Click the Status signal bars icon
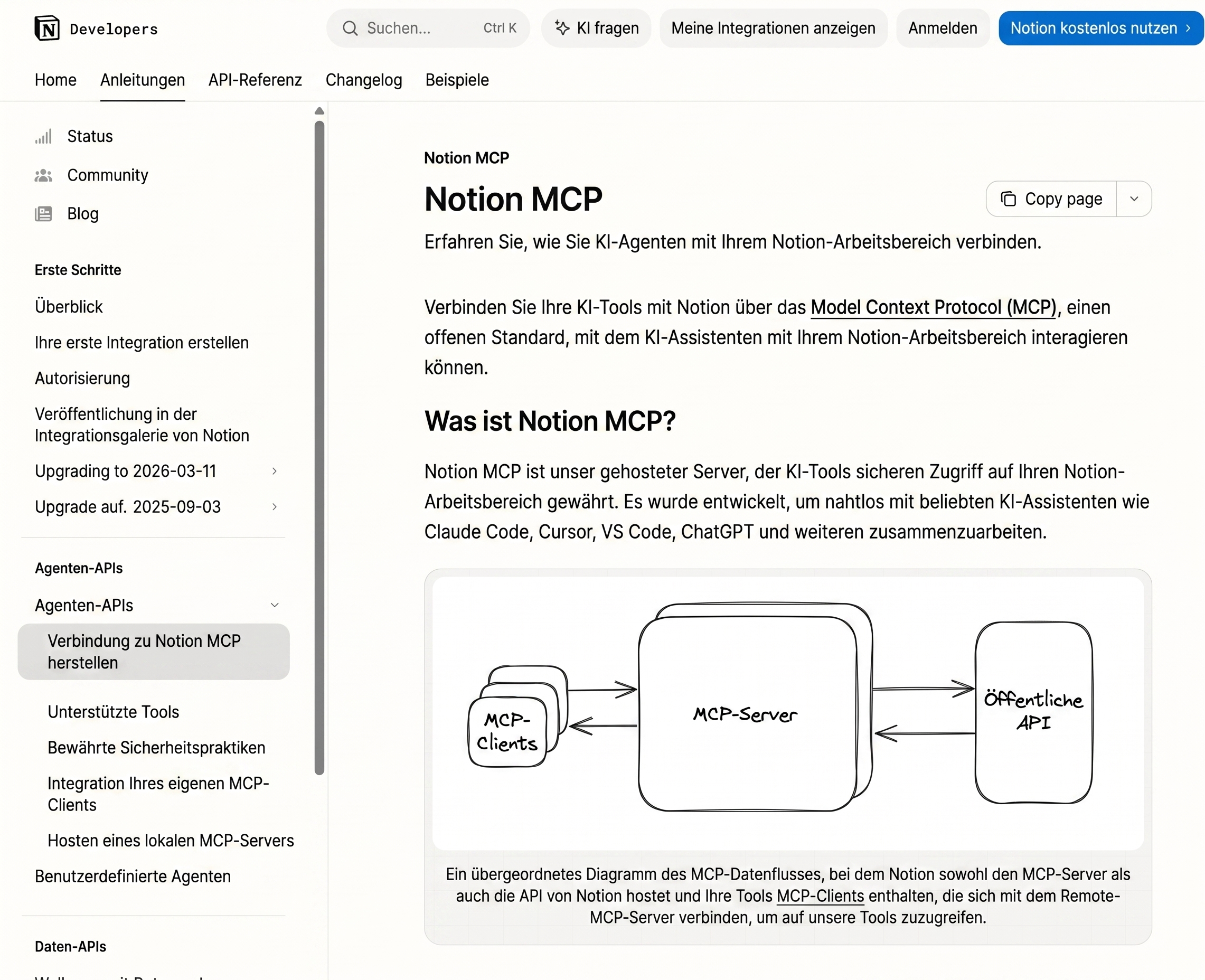Image resolution: width=1205 pixels, height=980 pixels. click(43, 136)
